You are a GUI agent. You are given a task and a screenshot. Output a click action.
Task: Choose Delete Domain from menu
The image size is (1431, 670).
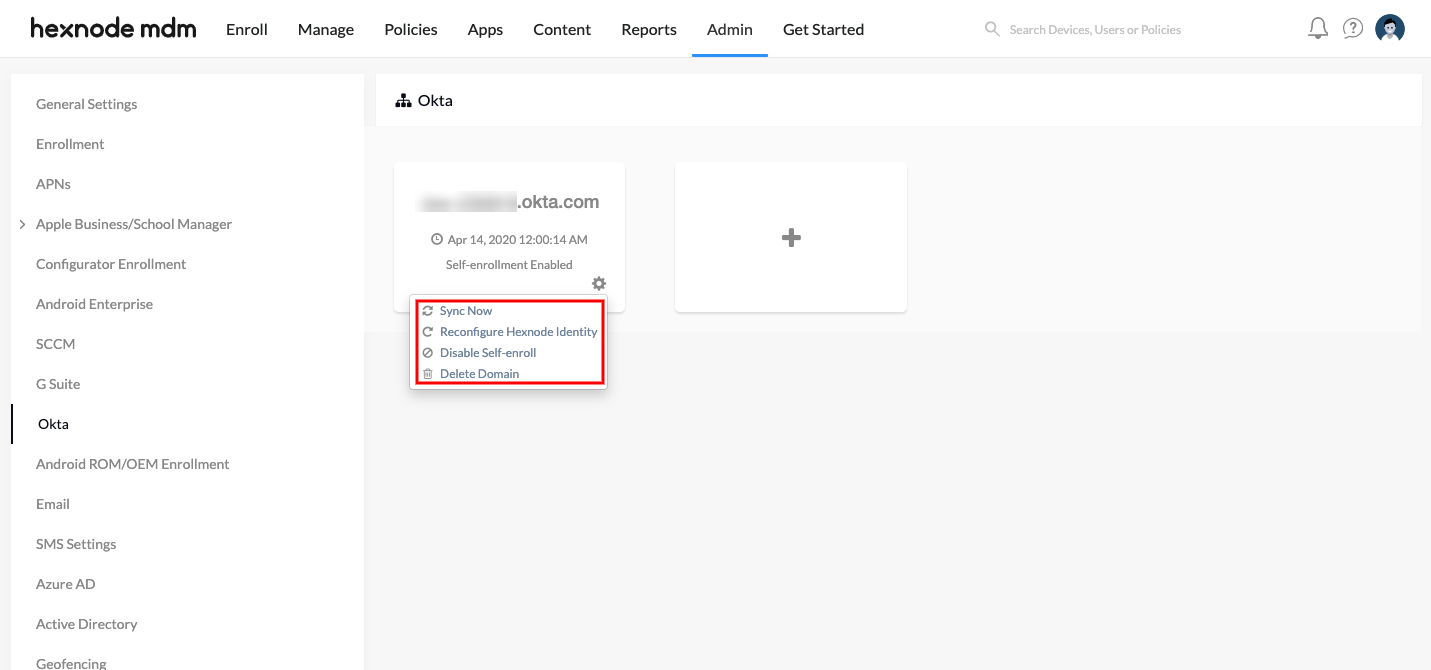click(x=480, y=374)
